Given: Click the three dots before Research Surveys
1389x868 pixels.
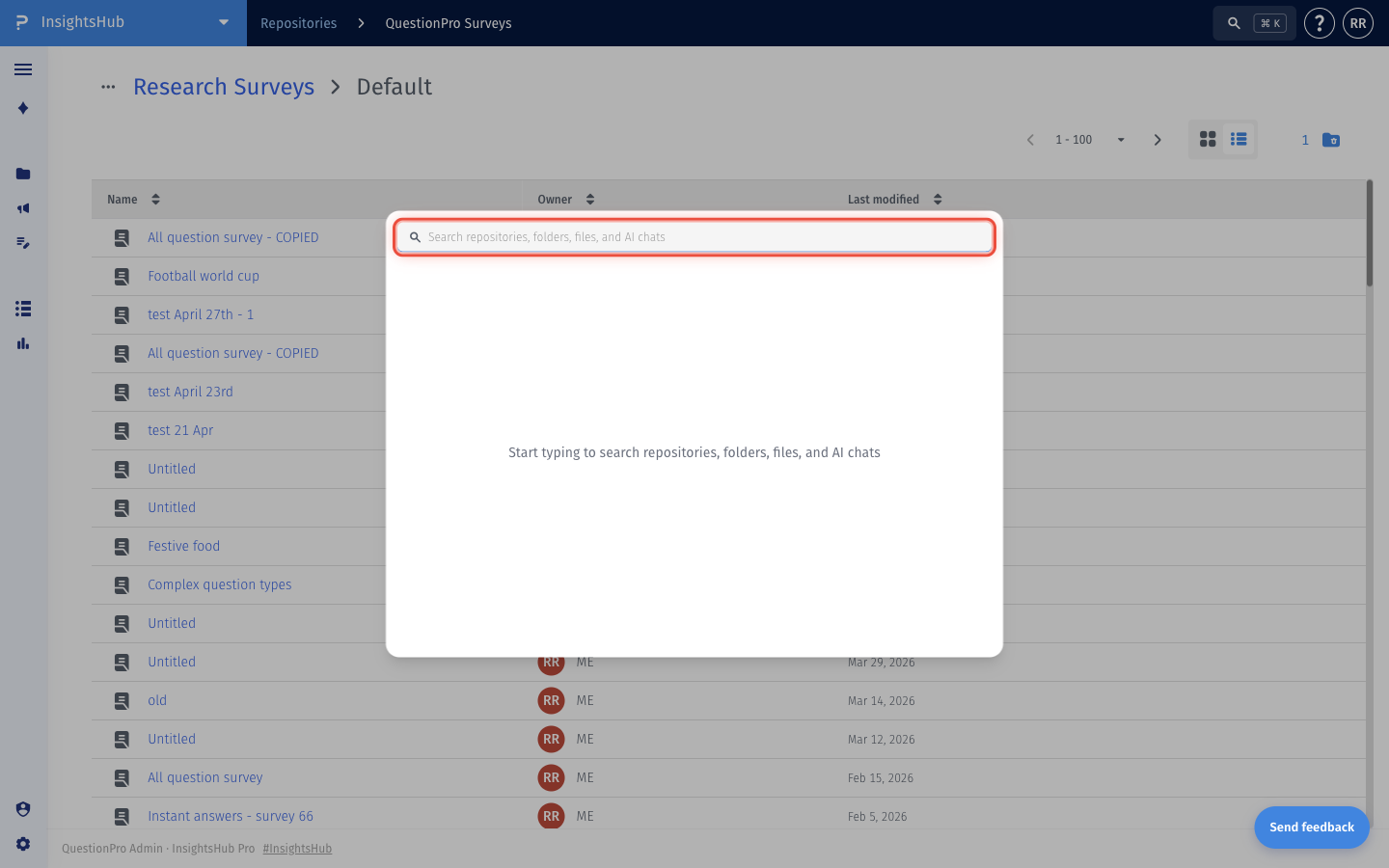Looking at the screenshot, I should tap(108, 87).
